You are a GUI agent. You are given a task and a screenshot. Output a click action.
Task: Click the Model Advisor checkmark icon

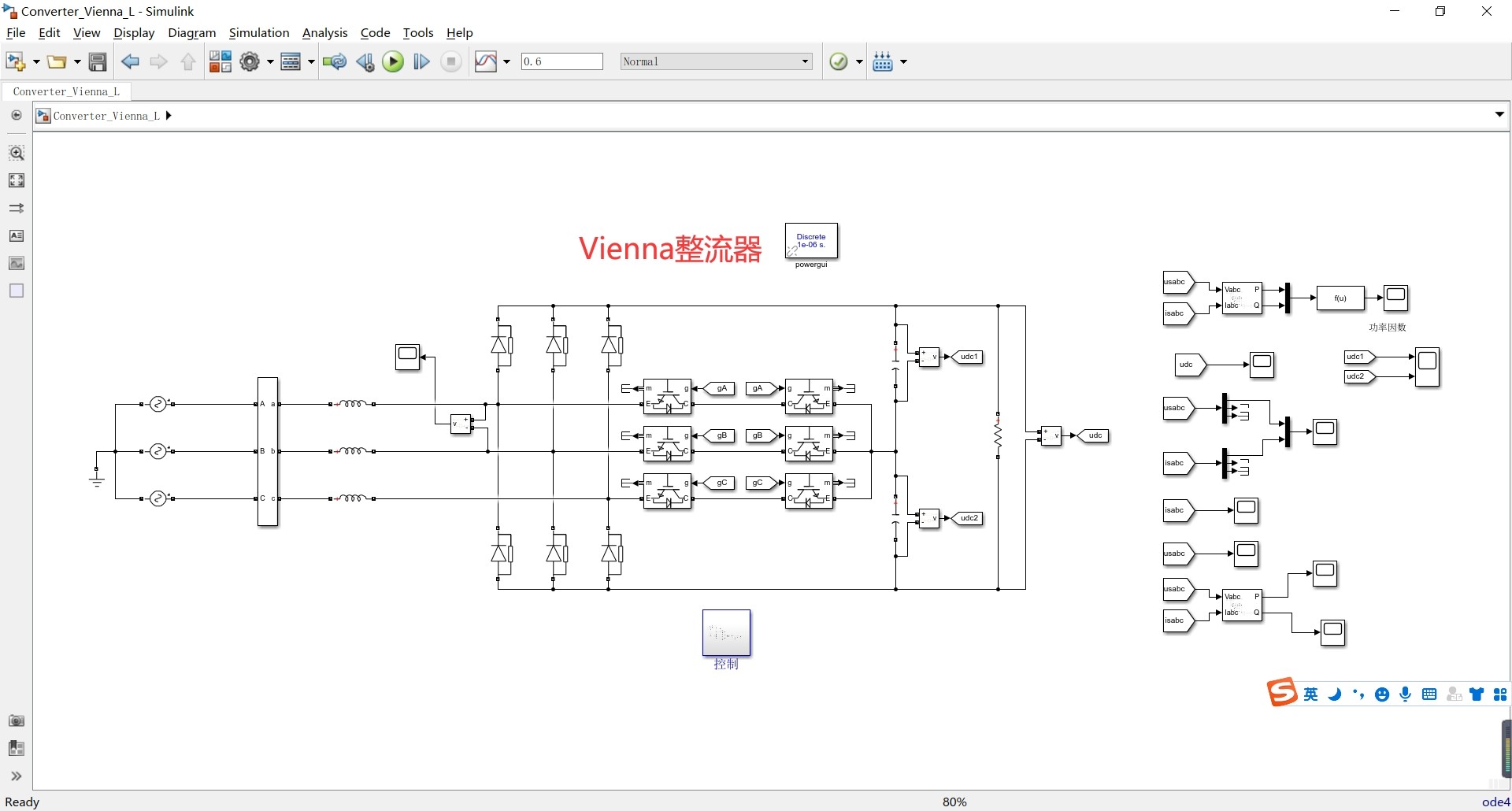839,61
